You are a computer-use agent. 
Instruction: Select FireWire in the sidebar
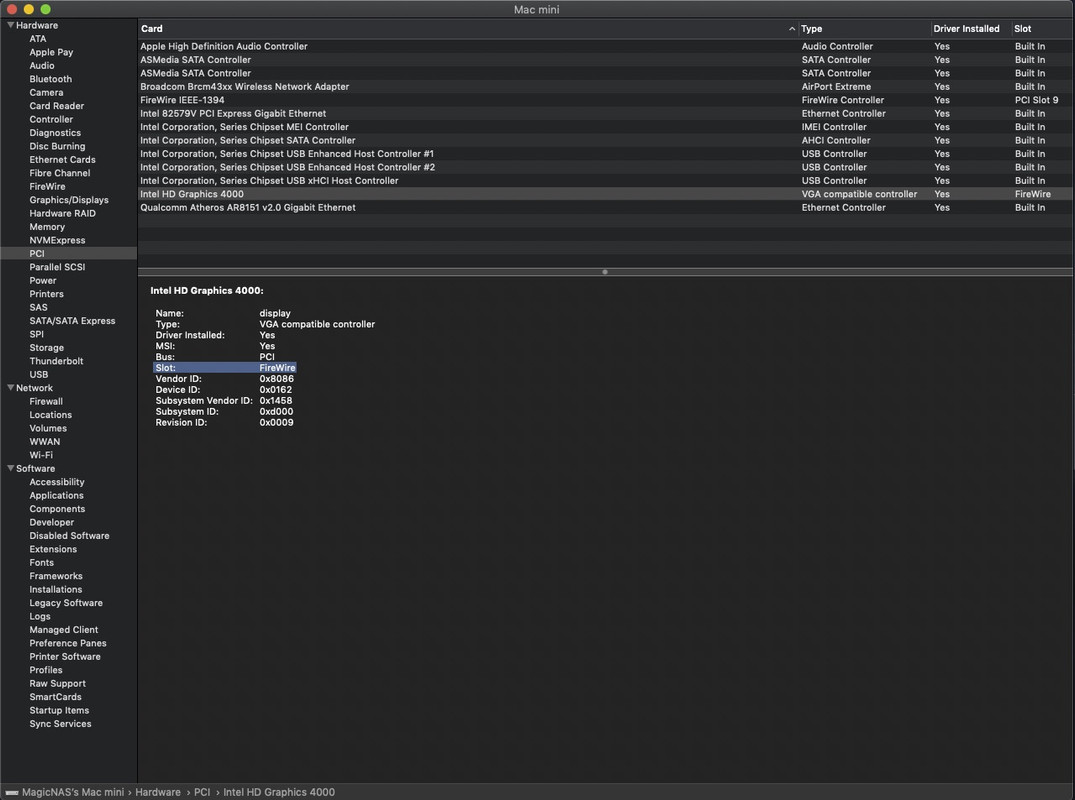tap(47, 186)
